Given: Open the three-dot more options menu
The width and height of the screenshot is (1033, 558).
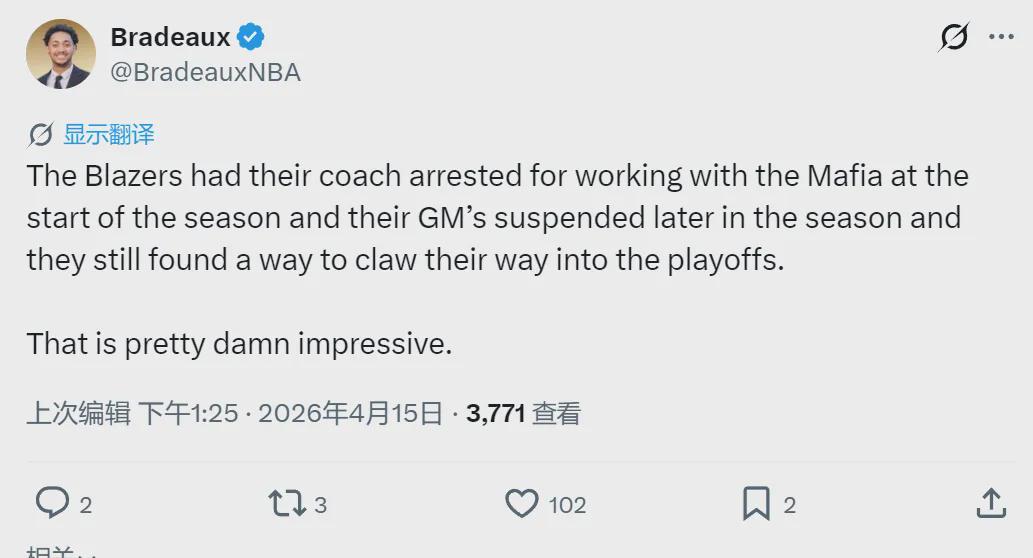Looking at the screenshot, I should pos(1001,38).
